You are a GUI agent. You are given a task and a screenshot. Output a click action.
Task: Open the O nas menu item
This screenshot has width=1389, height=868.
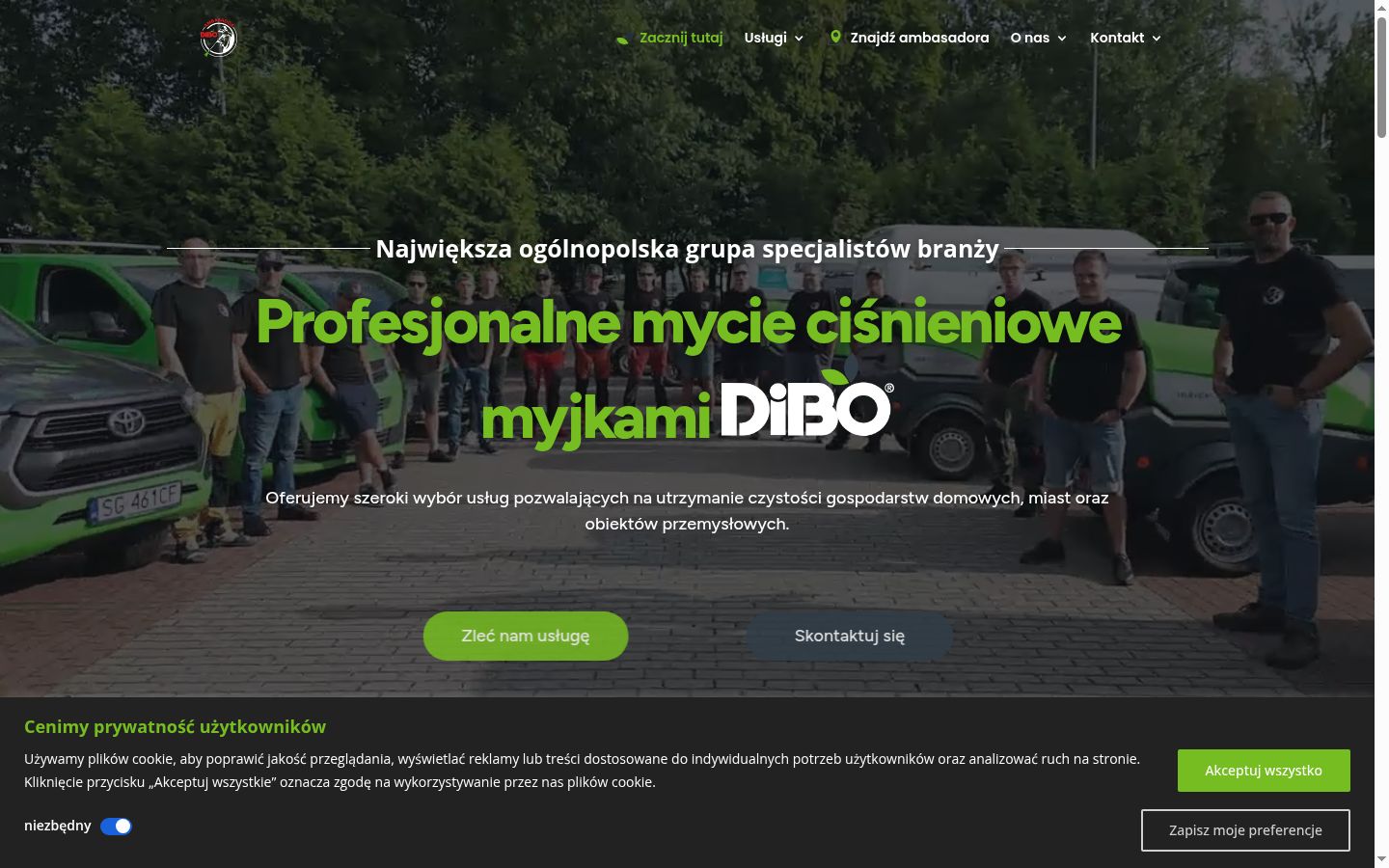[x=1030, y=38]
